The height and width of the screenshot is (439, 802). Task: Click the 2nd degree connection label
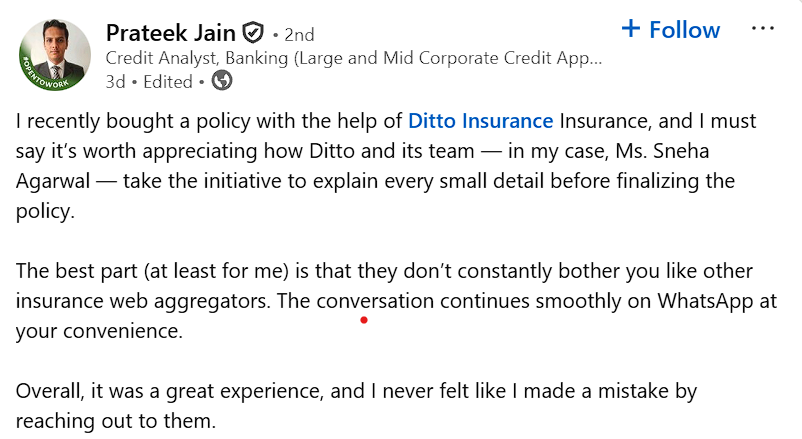[x=296, y=34]
